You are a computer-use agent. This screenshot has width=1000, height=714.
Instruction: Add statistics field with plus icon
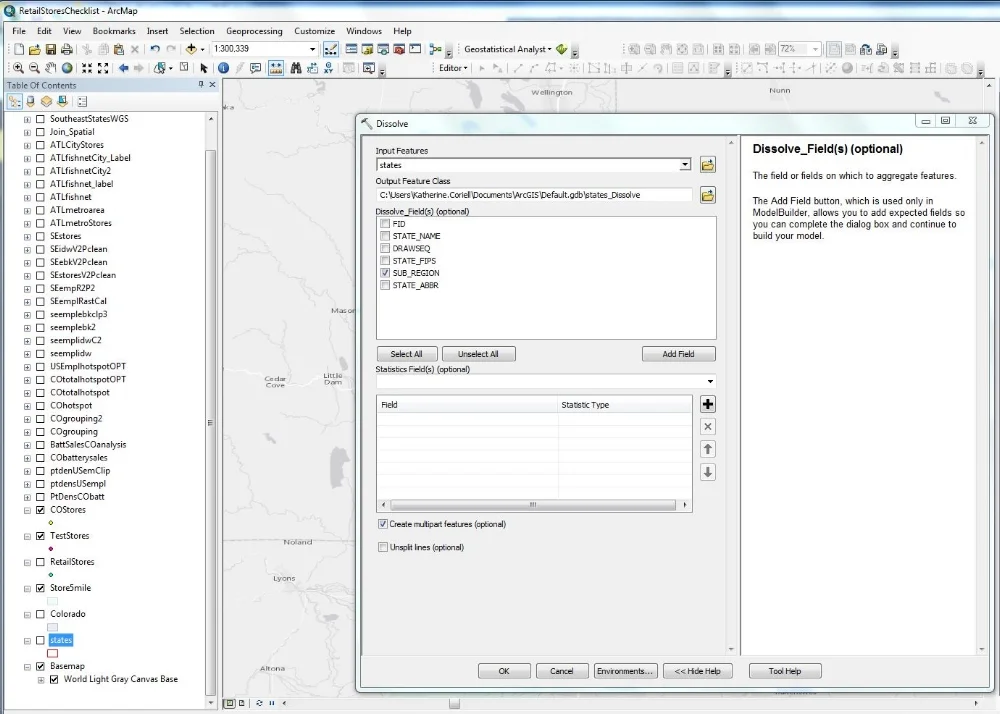707,404
